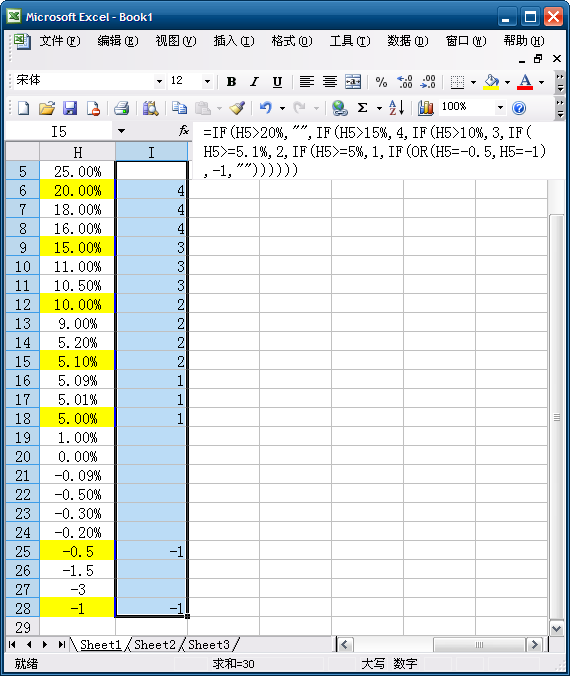
Task: Apply Percent Style with the % icon
Action: point(381,81)
